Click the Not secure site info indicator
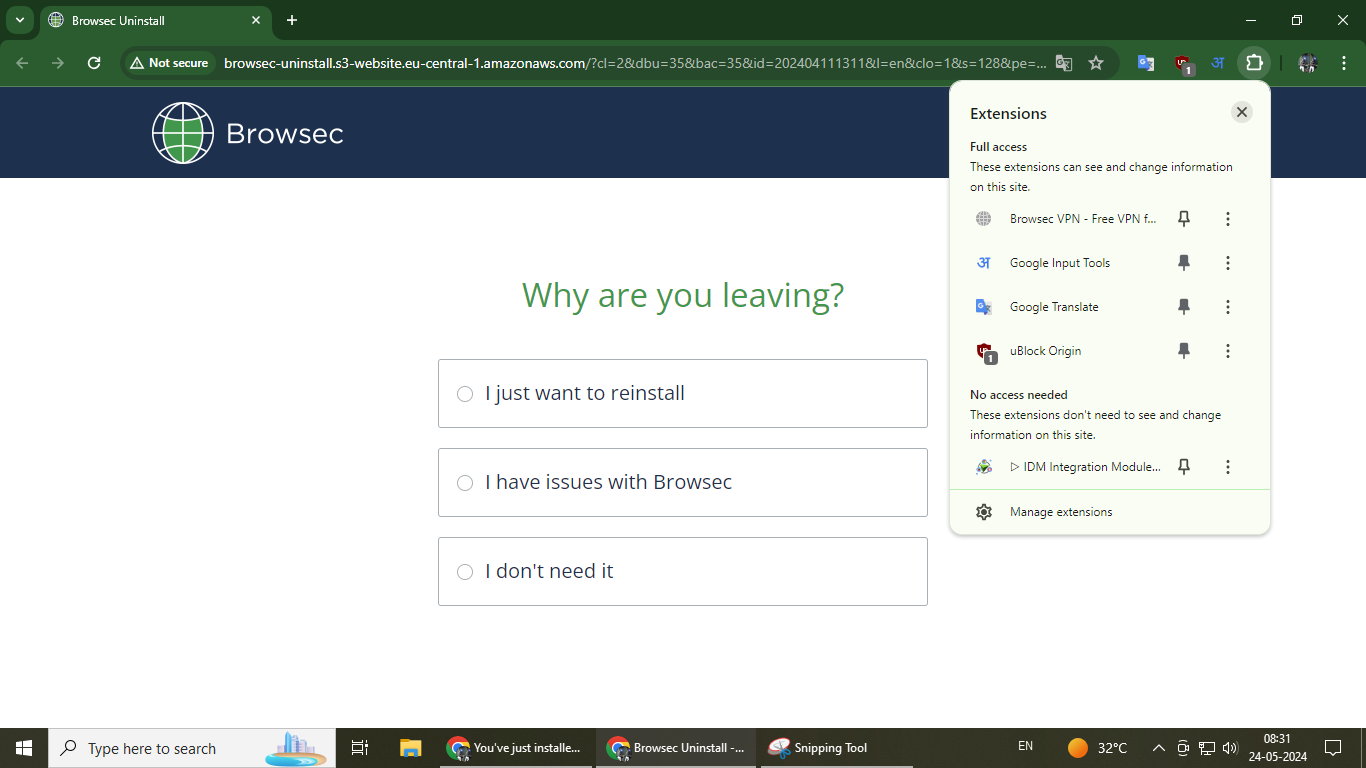 (169, 63)
